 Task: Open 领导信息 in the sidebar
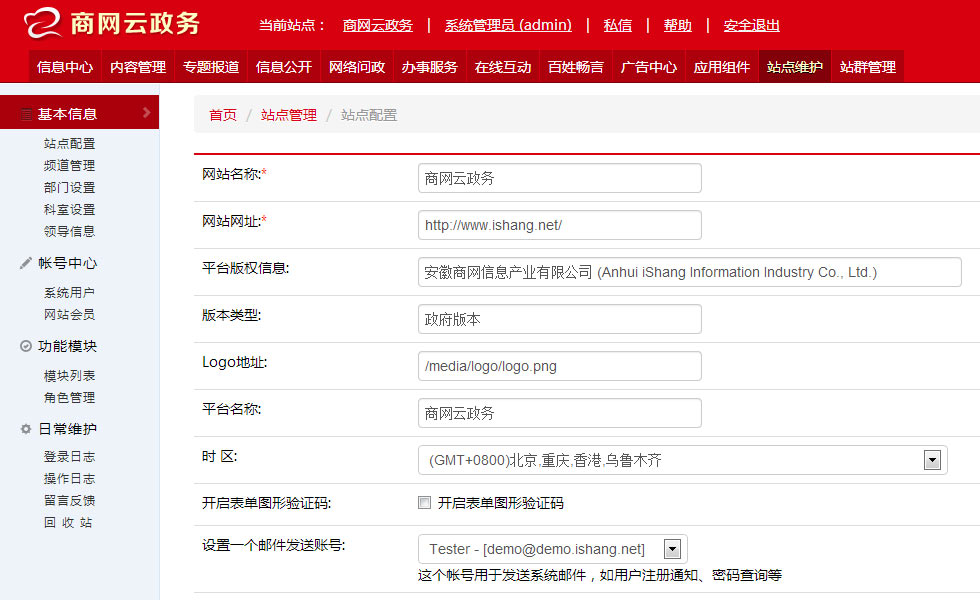pos(69,231)
